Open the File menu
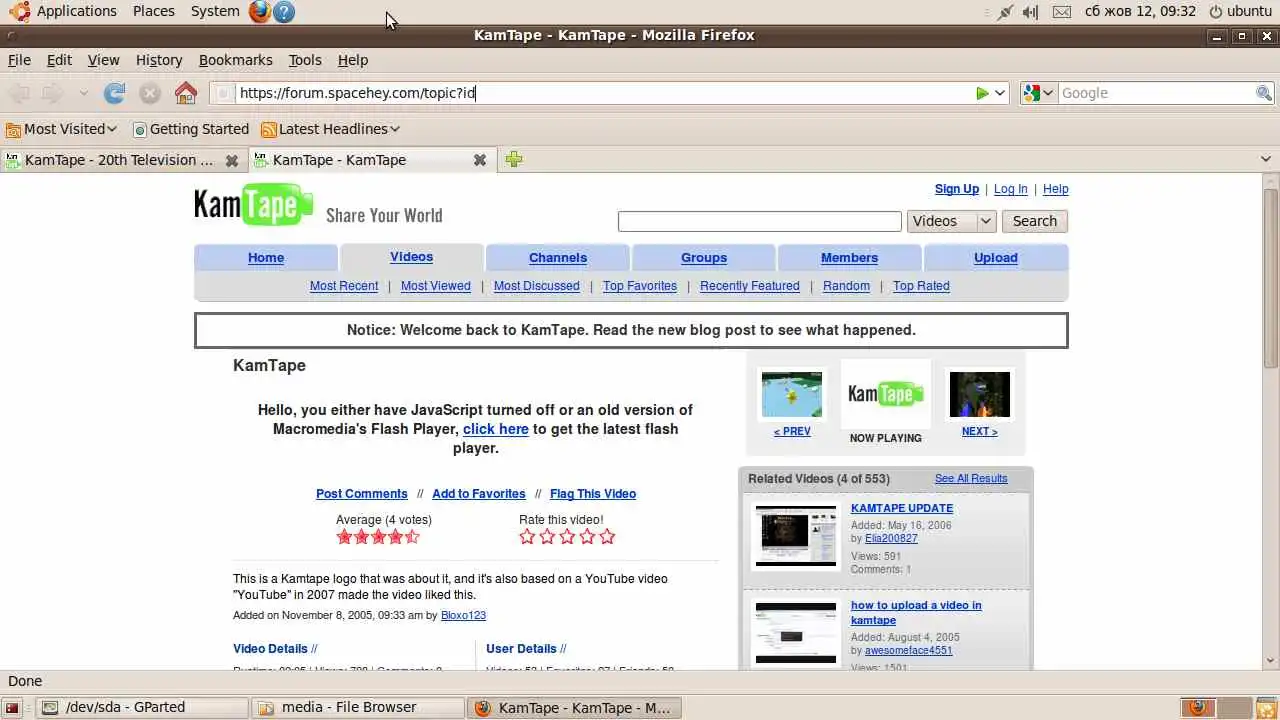The image size is (1280, 720). (x=19, y=60)
